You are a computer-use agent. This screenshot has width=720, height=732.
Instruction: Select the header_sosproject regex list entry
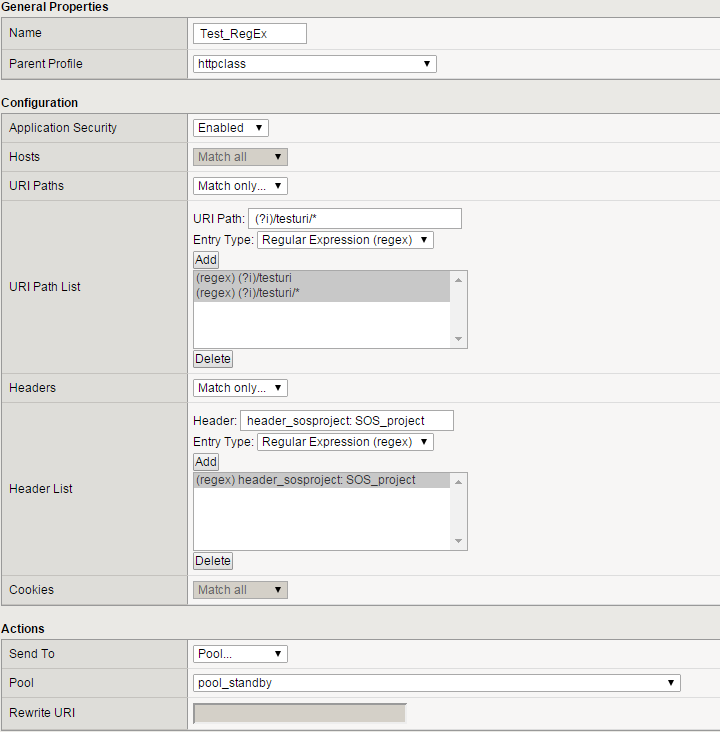pyautogui.click(x=320, y=480)
